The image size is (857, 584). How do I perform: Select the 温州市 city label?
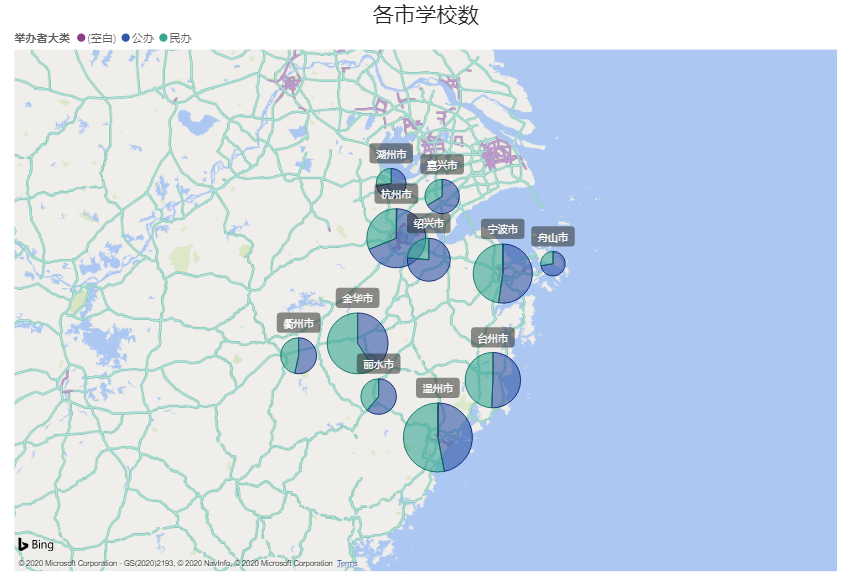(438, 387)
